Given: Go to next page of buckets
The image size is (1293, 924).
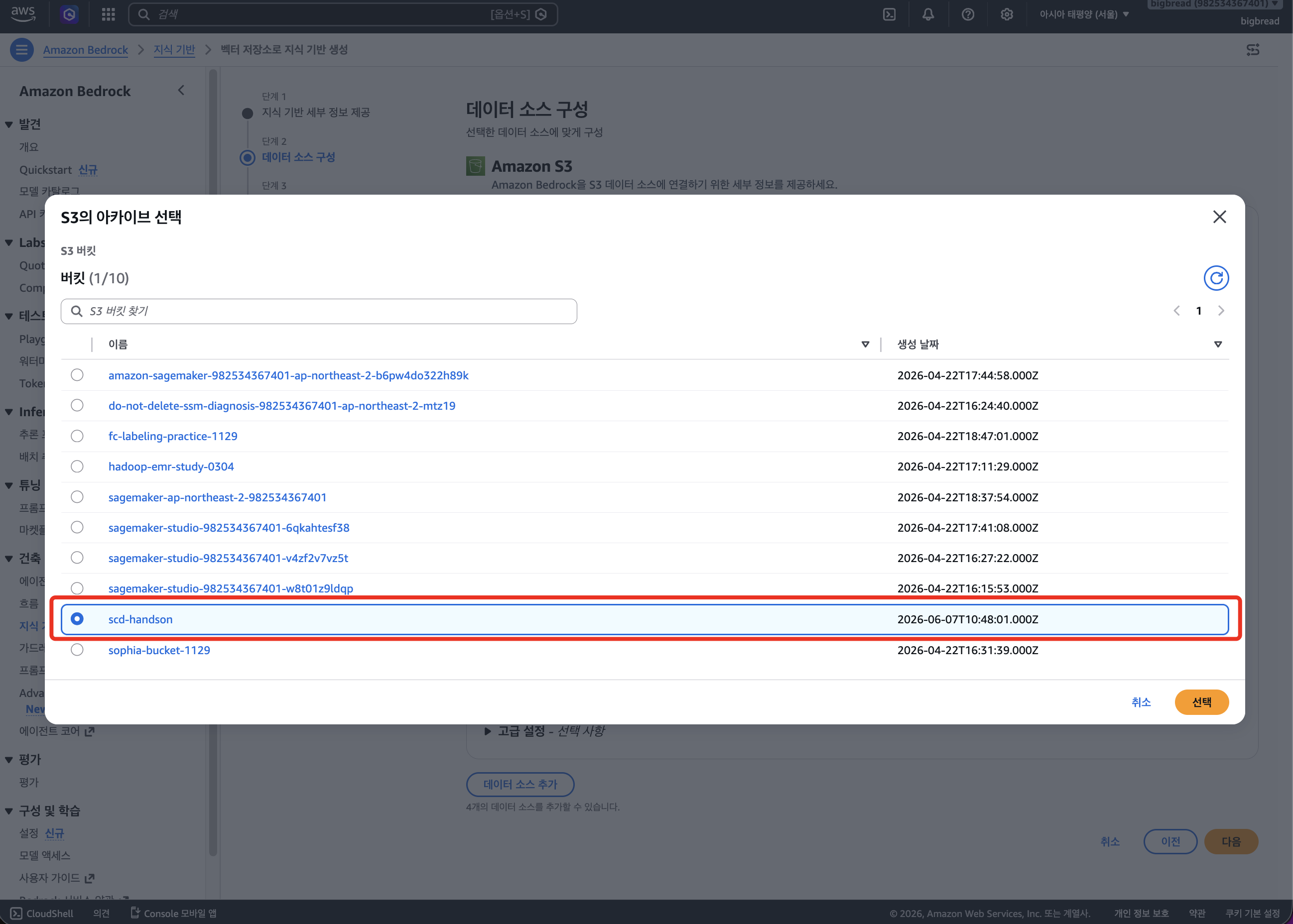Looking at the screenshot, I should (1221, 311).
